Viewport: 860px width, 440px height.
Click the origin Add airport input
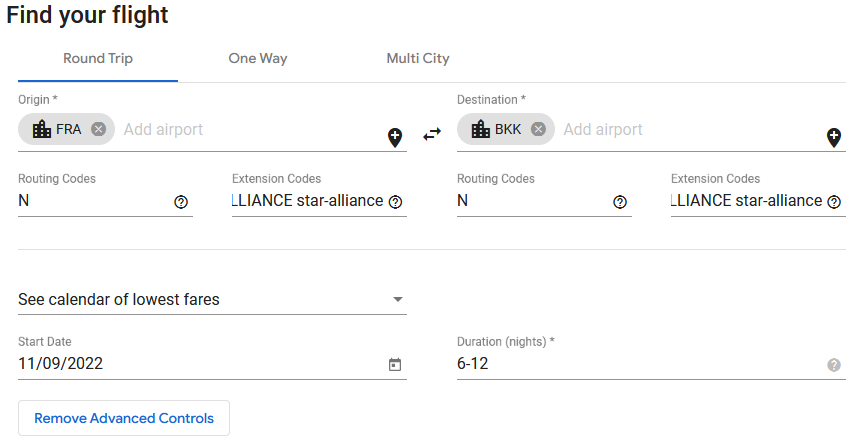(250, 129)
